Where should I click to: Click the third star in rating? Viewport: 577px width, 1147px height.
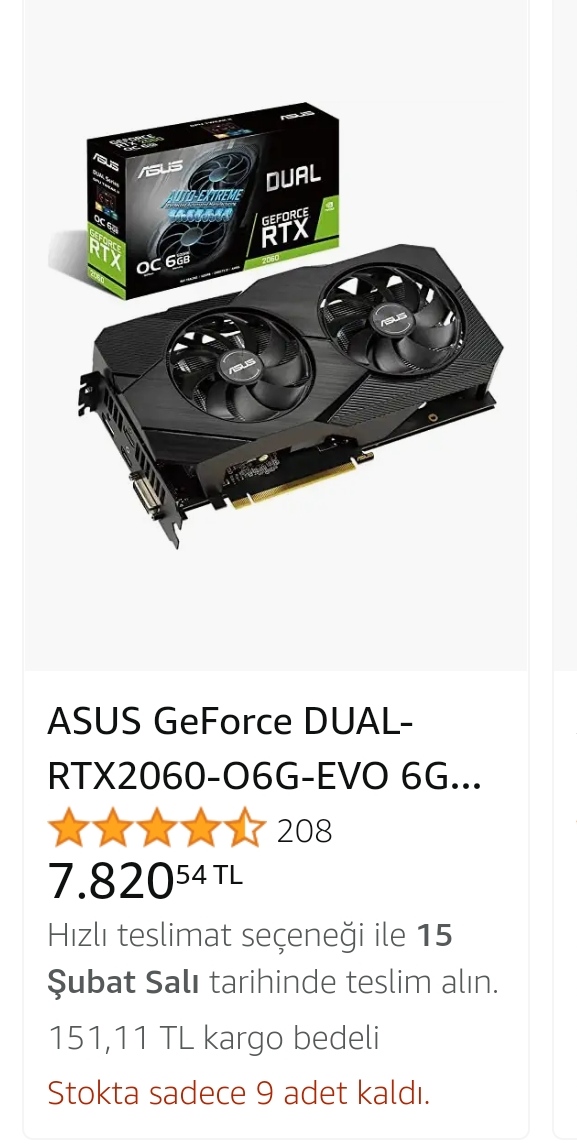click(156, 829)
